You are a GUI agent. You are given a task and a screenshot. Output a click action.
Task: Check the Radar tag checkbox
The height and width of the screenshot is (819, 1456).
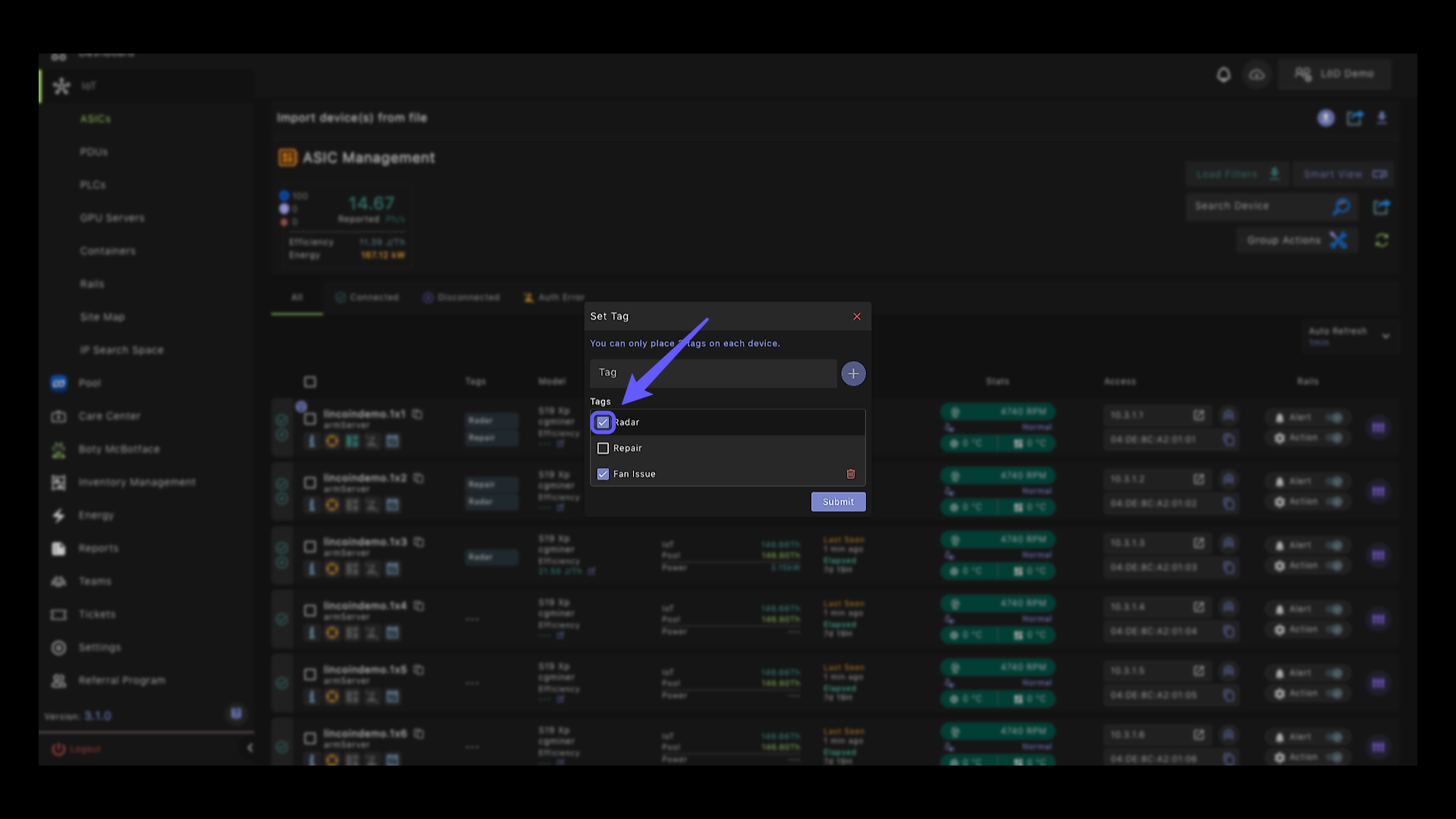pos(603,422)
